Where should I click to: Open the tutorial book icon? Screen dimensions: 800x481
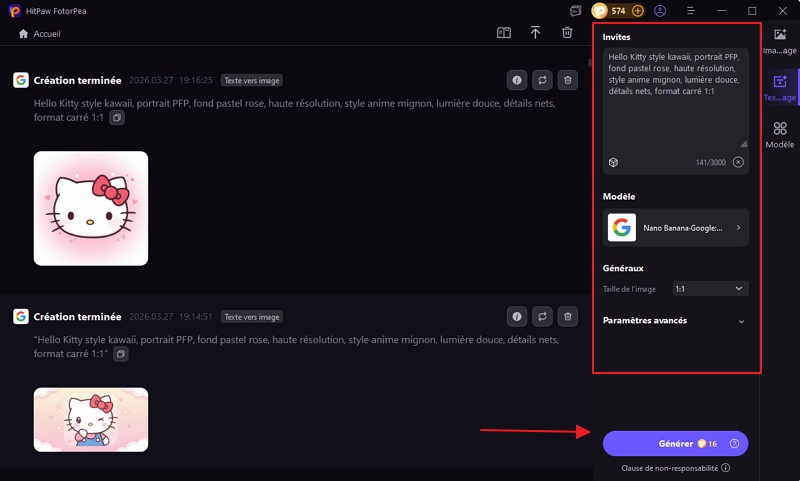point(504,33)
